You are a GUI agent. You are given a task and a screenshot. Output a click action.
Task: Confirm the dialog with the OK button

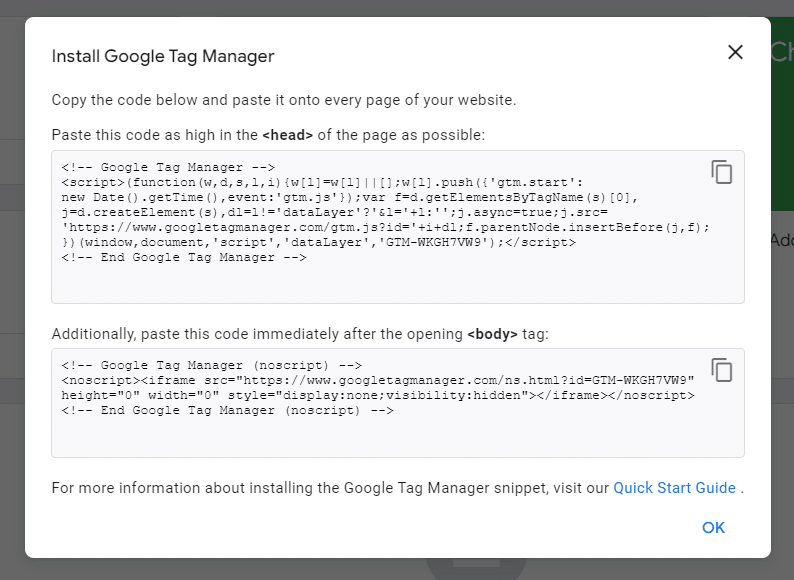tap(713, 528)
